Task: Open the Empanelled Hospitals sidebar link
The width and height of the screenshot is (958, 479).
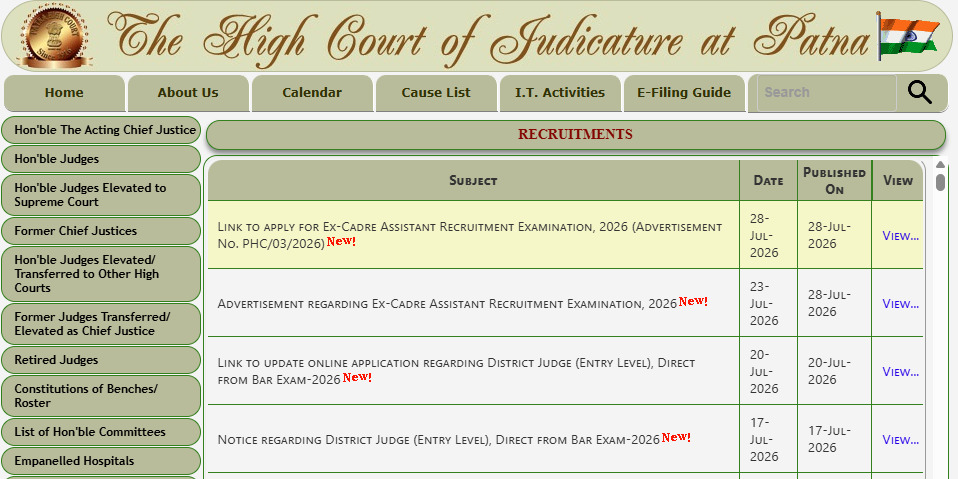Action: point(101,461)
